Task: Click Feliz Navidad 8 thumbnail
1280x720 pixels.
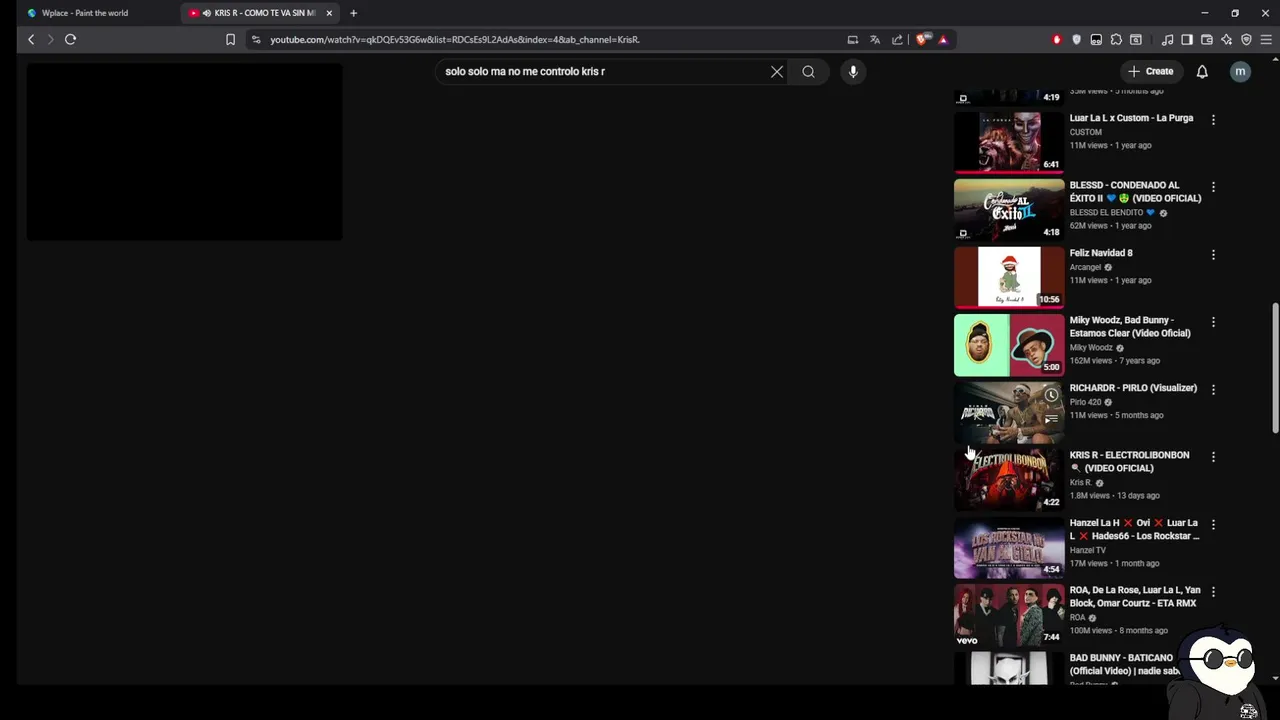Action: pyautogui.click(x=1009, y=277)
